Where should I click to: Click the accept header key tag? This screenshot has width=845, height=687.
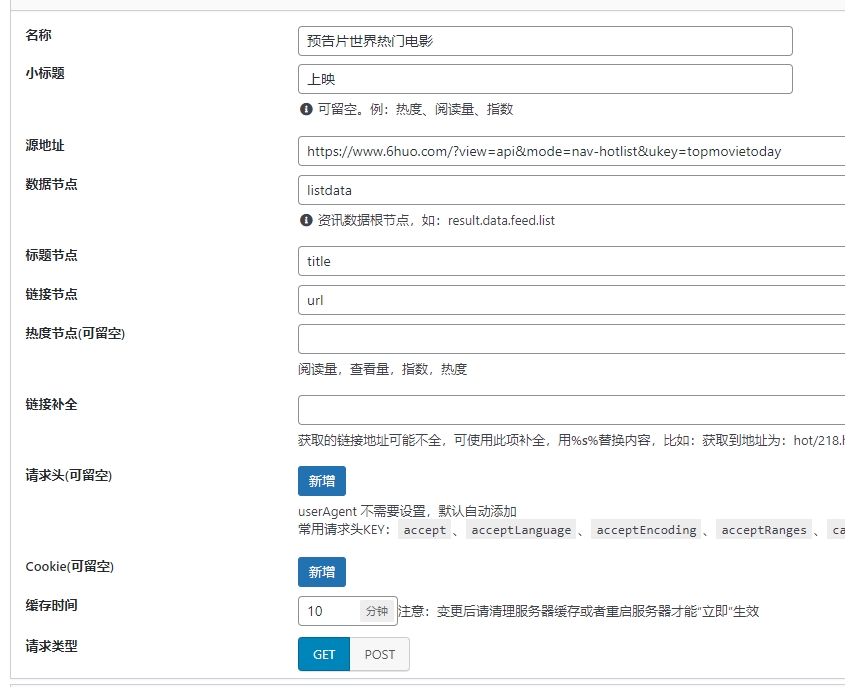coord(425,530)
